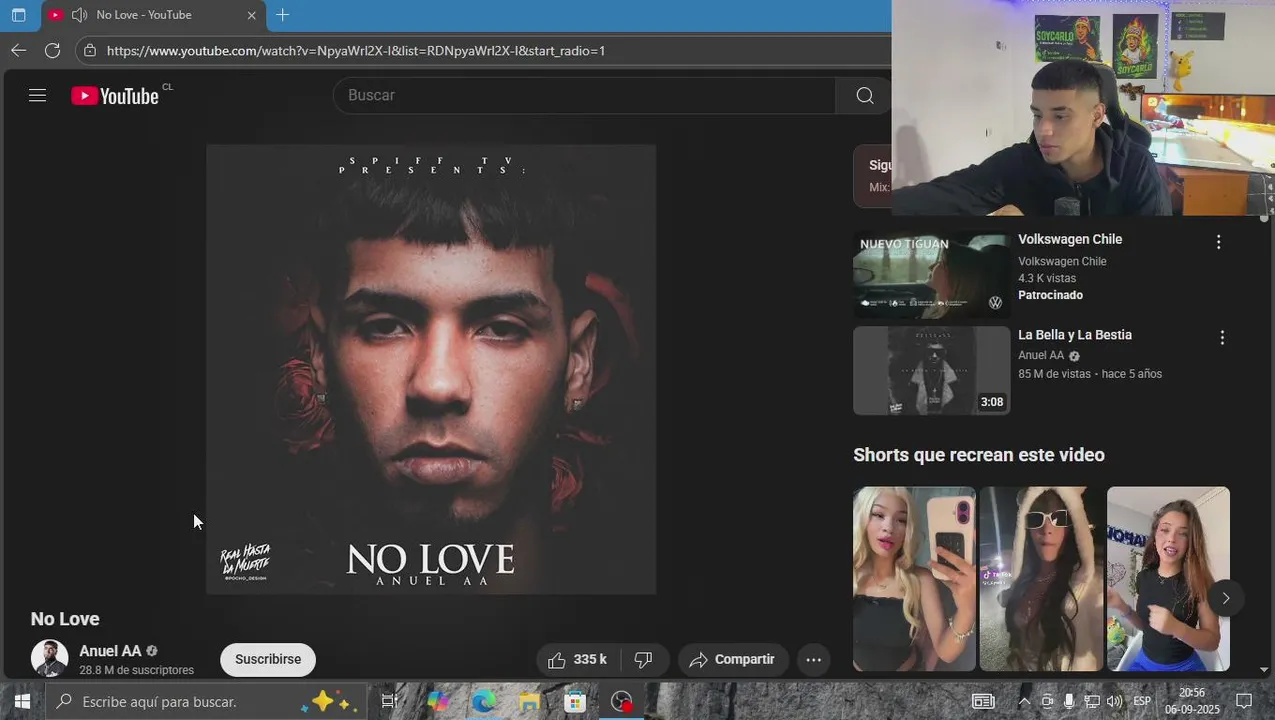Open File Explorer from the taskbar
This screenshot has width=1275, height=720.
coord(529,702)
